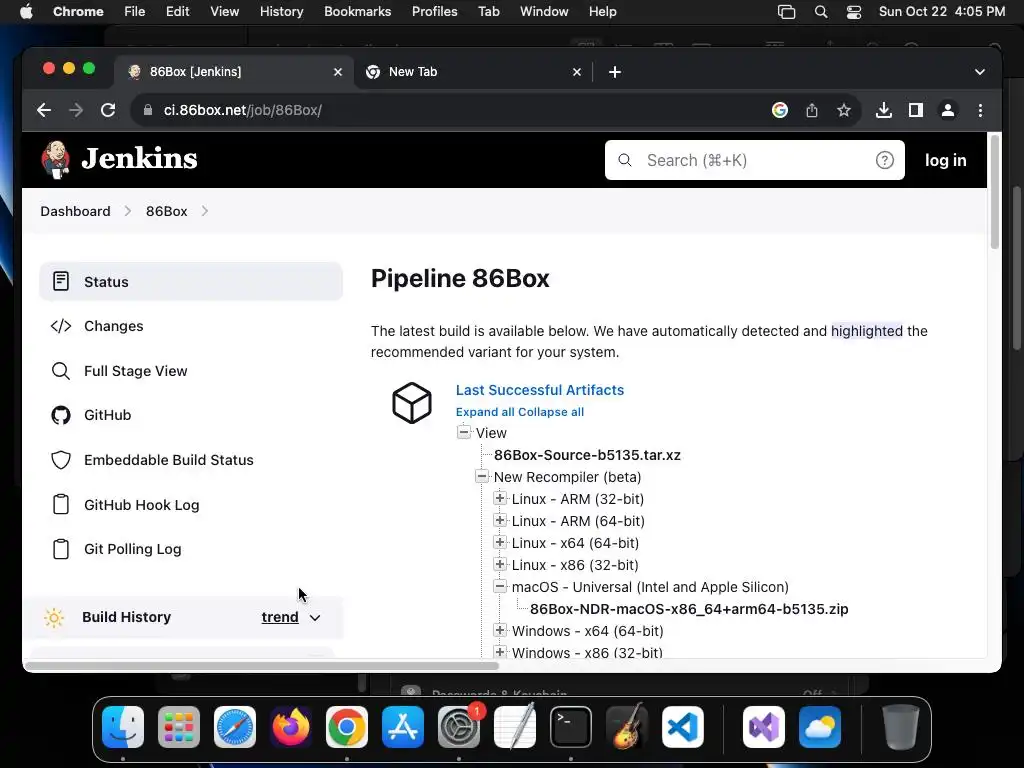Click the horizontal page scrollbar

261,666
